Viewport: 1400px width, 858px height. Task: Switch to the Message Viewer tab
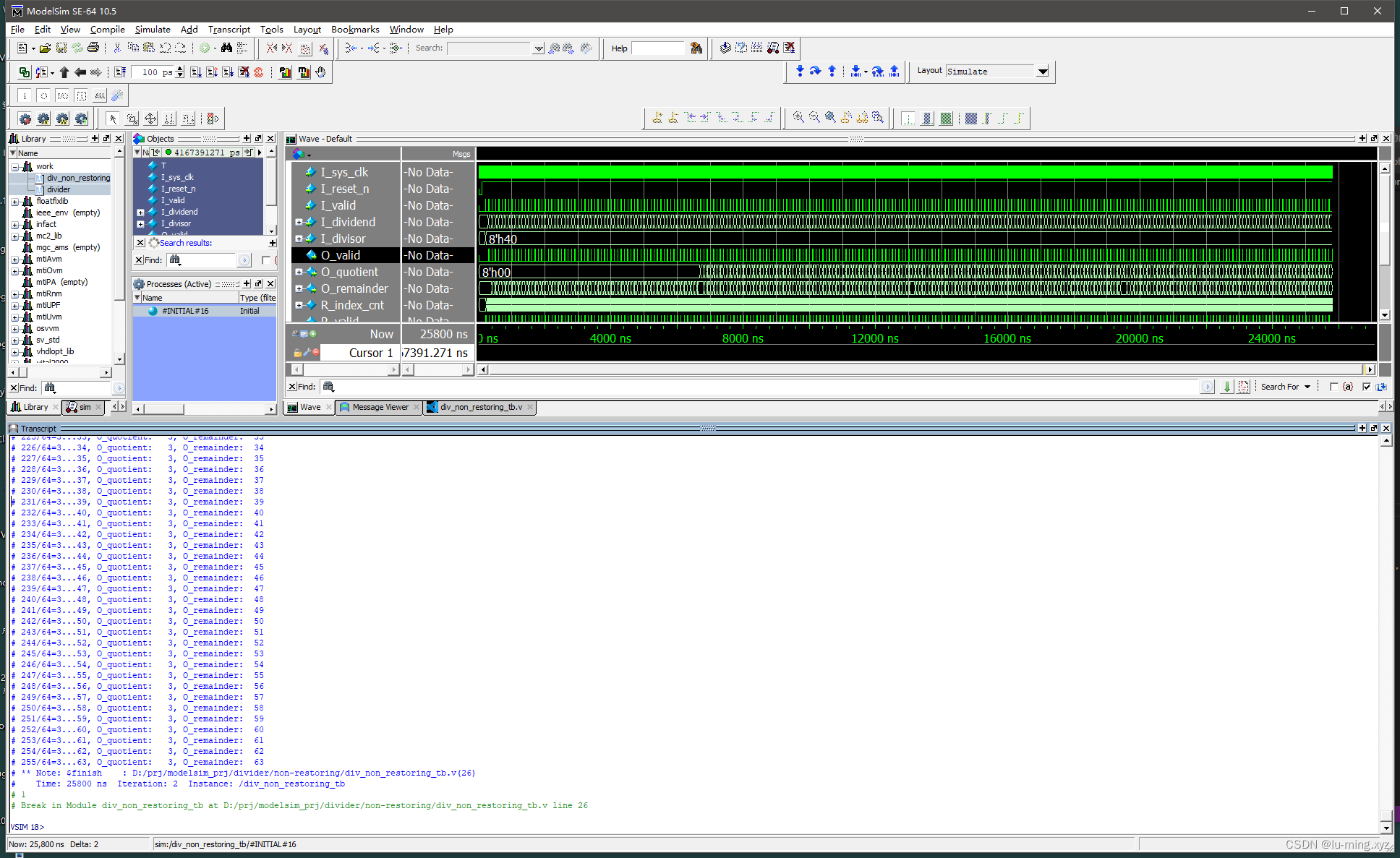coord(380,407)
